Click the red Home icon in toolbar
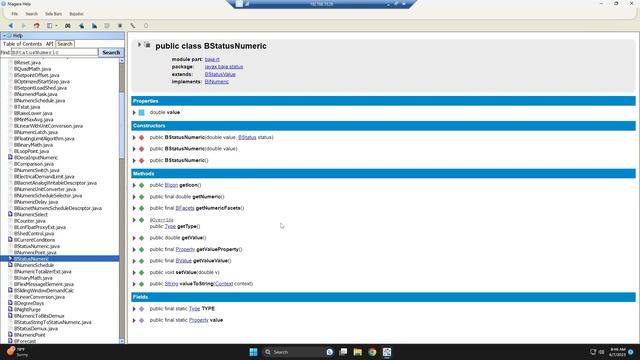Image resolution: width=640 pixels, height=360 pixels. tap(36, 26)
